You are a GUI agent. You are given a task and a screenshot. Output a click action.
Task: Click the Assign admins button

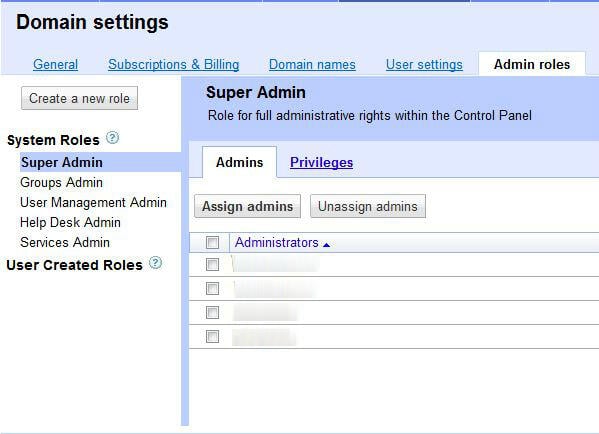pyautogui.click(x=248, y=206)
